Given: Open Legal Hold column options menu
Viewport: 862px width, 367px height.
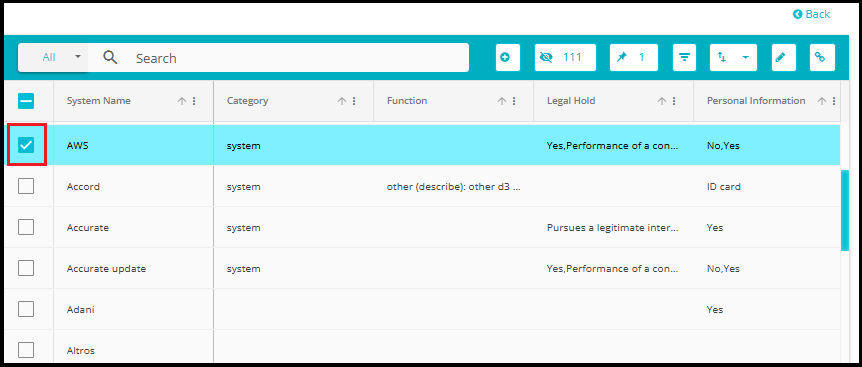Looking at the screenshot, I should 674,101.
